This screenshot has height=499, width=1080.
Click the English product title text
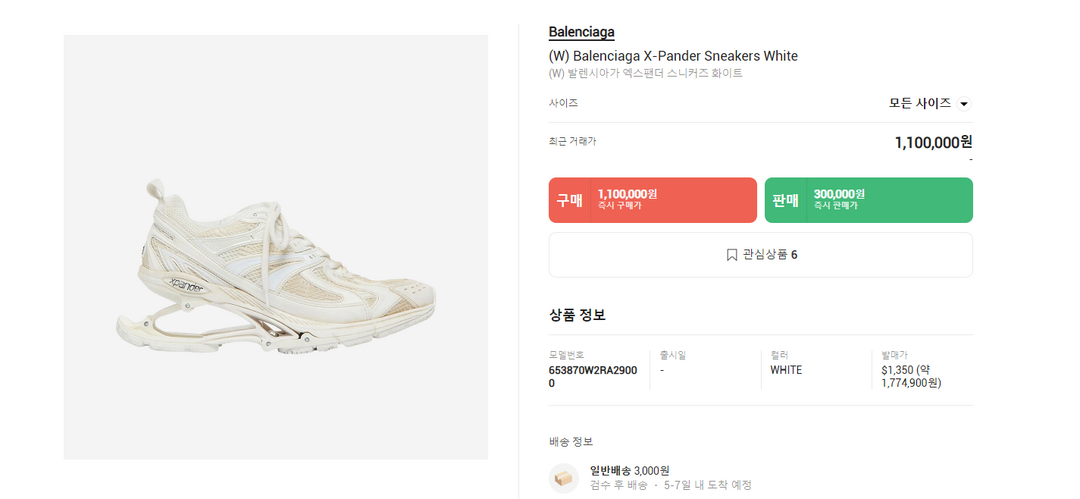click(x=673, y=56)
